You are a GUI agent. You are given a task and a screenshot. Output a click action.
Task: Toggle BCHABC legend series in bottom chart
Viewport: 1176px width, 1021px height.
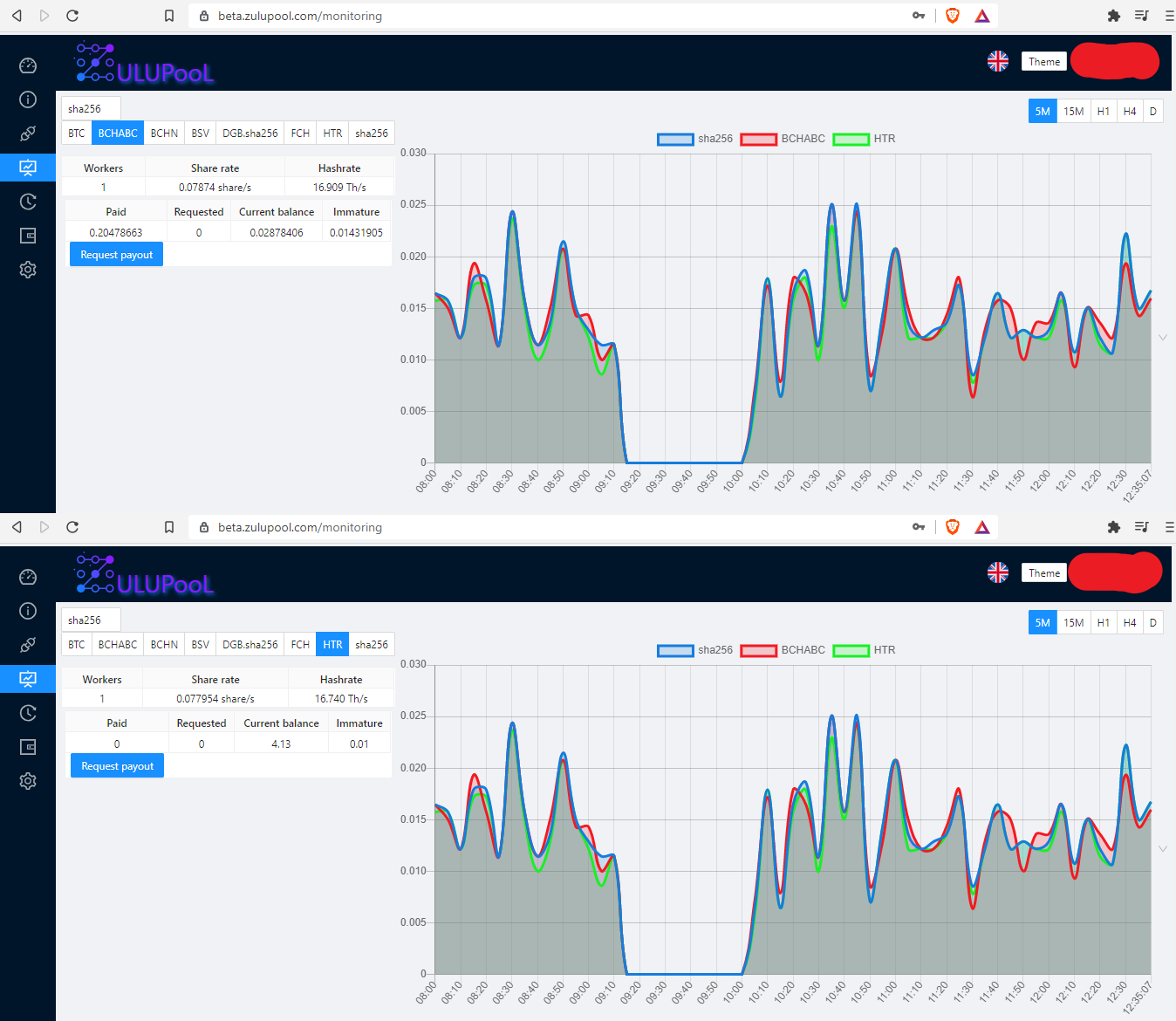coord(783,650)
